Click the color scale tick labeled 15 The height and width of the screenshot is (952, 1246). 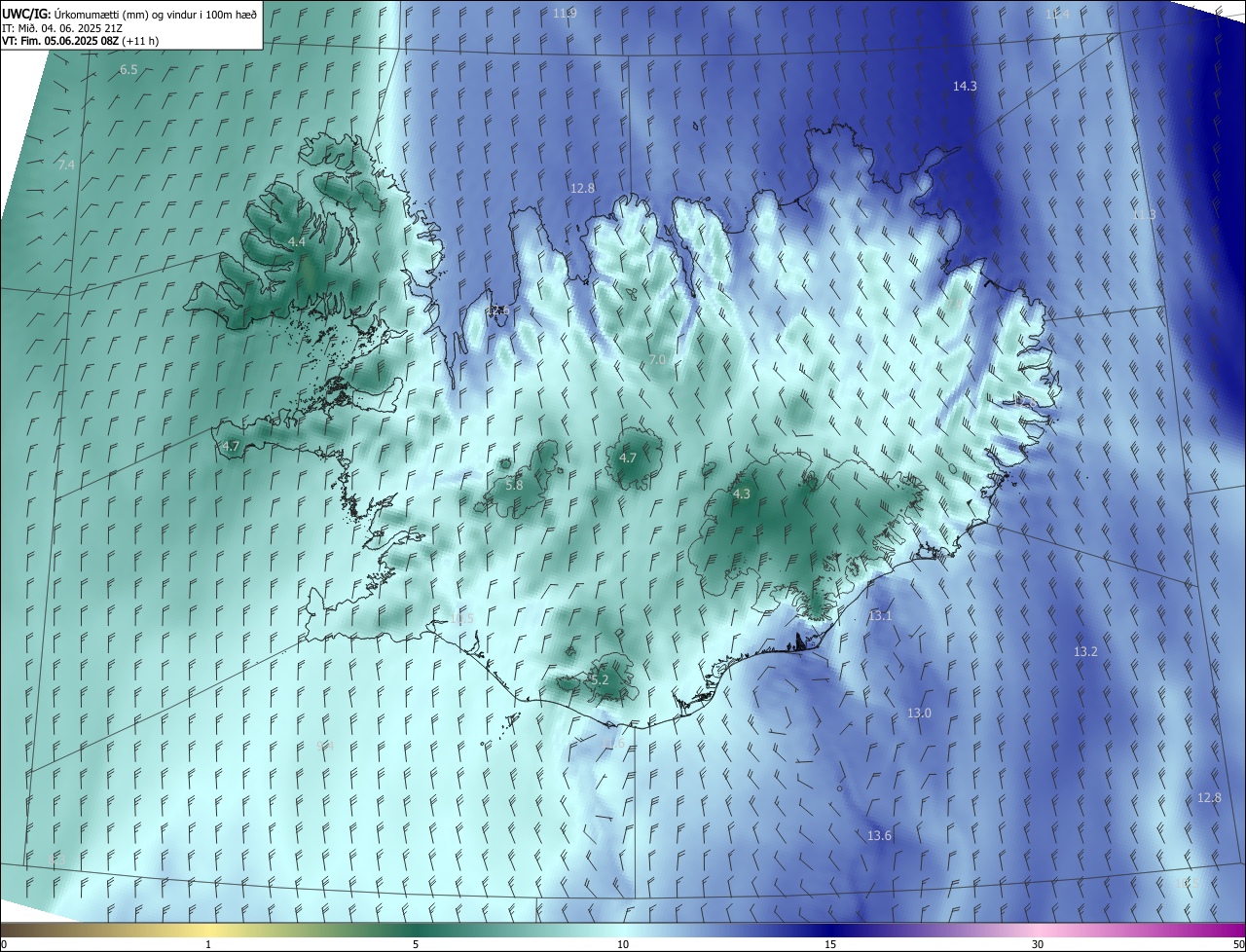pos(830,945)
